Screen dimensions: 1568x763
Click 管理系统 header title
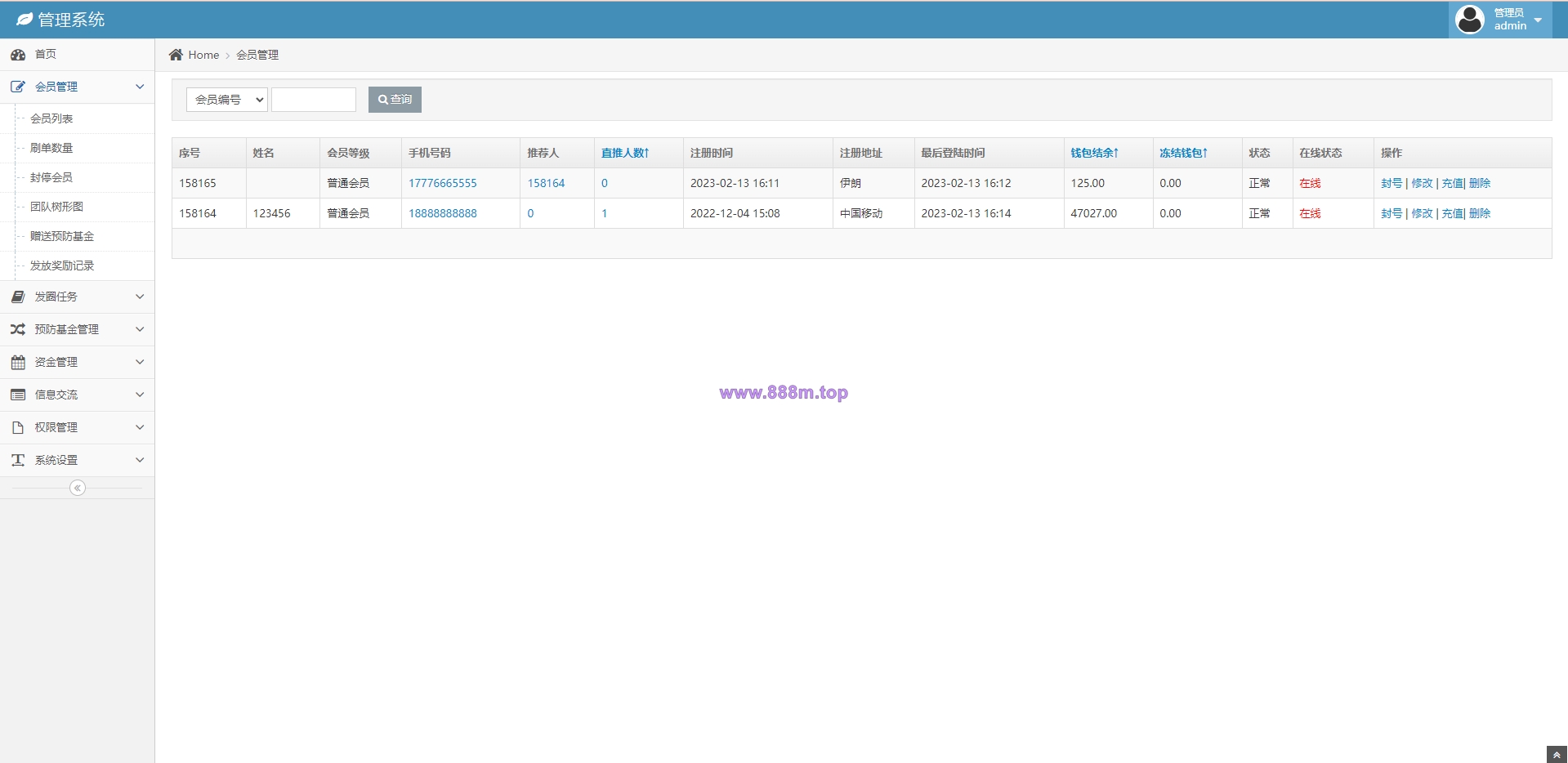pyautogui.click(x=71, y=20)
